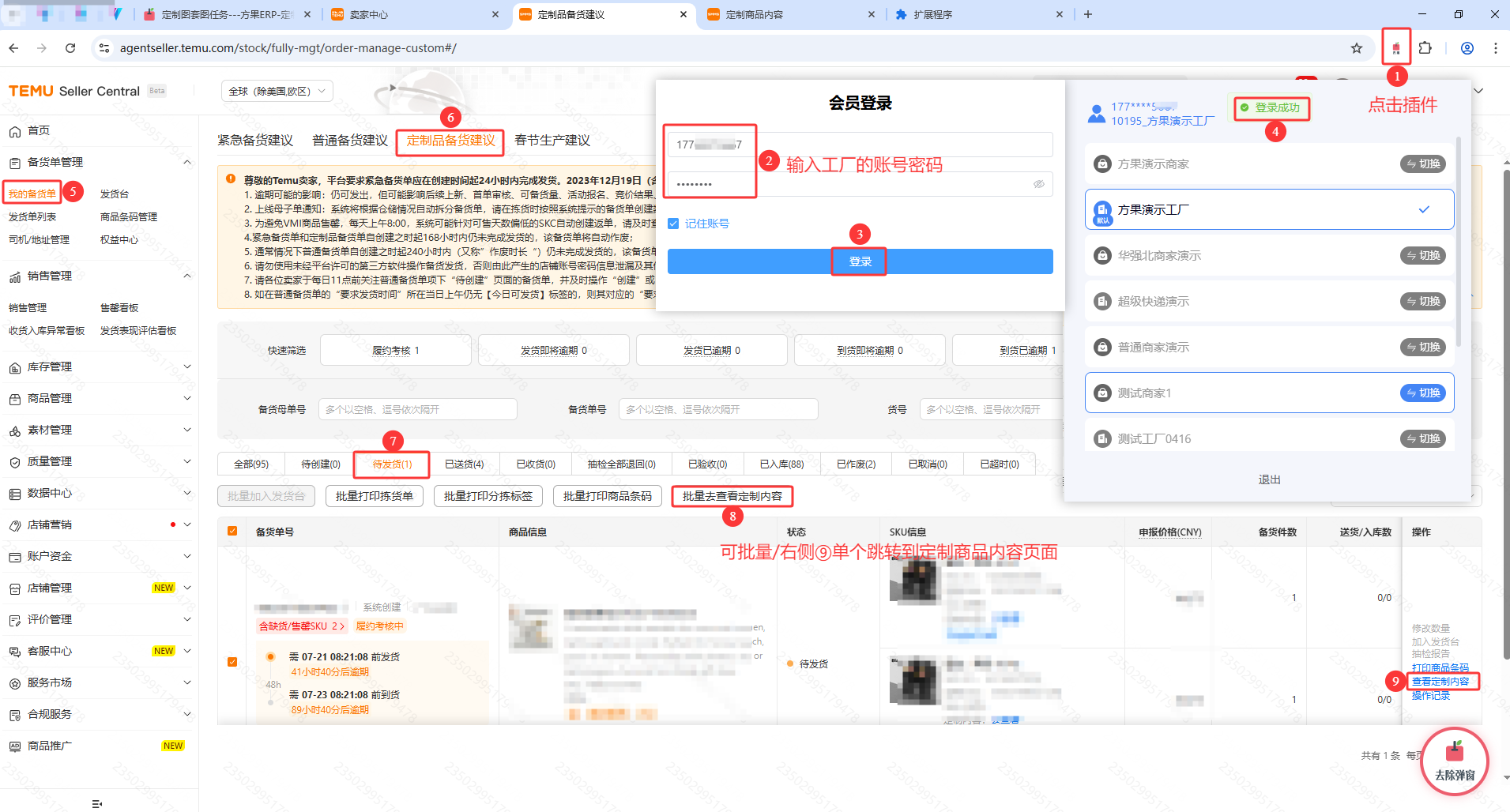
Task: Click the login account number field
Action: [x=860, y=145]
